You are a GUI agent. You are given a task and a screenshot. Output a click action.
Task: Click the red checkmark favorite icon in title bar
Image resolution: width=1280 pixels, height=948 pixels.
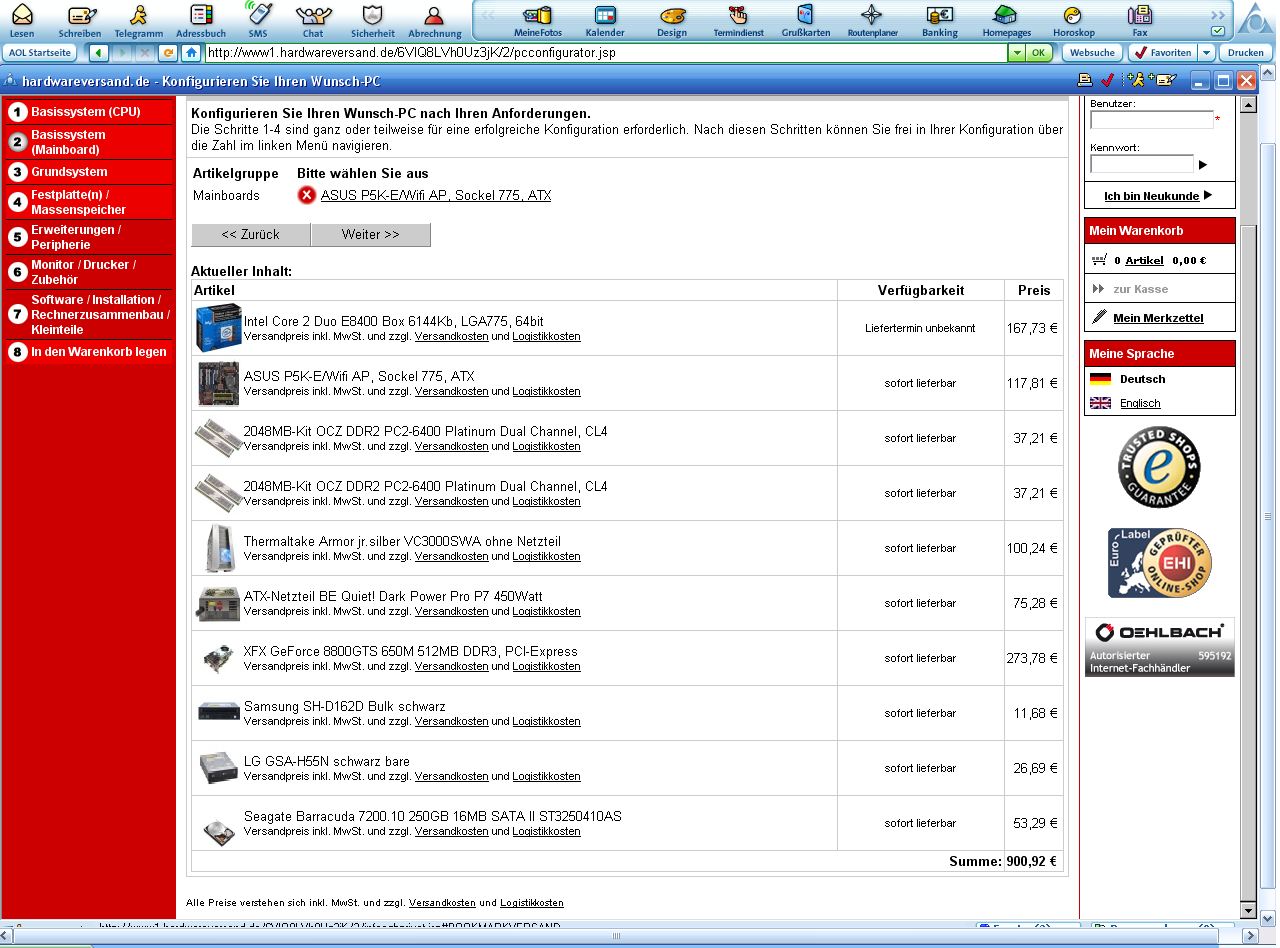(1107, 80)
